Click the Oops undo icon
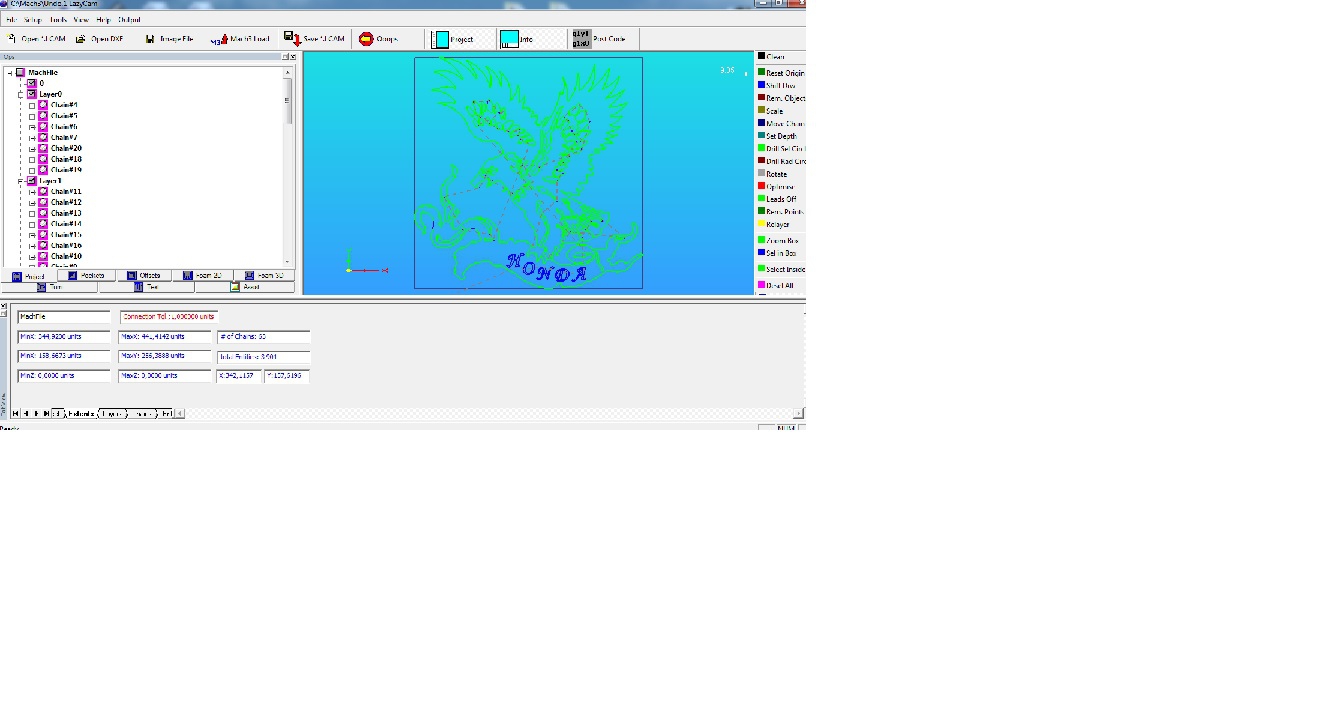Image resolution: width=1343 pixels, height=716 pixels. (x=366, y=39)
